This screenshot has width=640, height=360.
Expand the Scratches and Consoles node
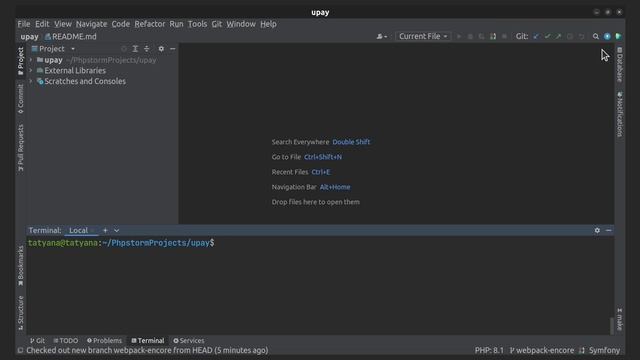(x=31, y=81)
